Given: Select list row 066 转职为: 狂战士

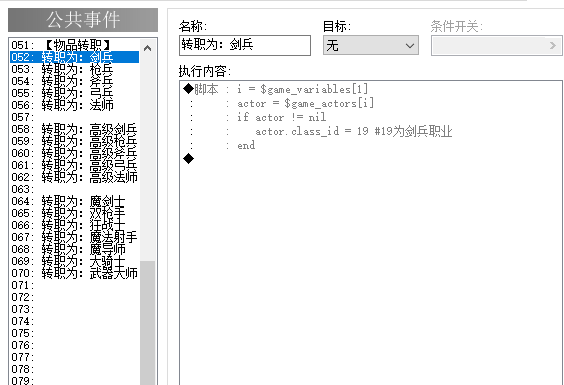Looking at the screenshot, I should tap(74, 225).
